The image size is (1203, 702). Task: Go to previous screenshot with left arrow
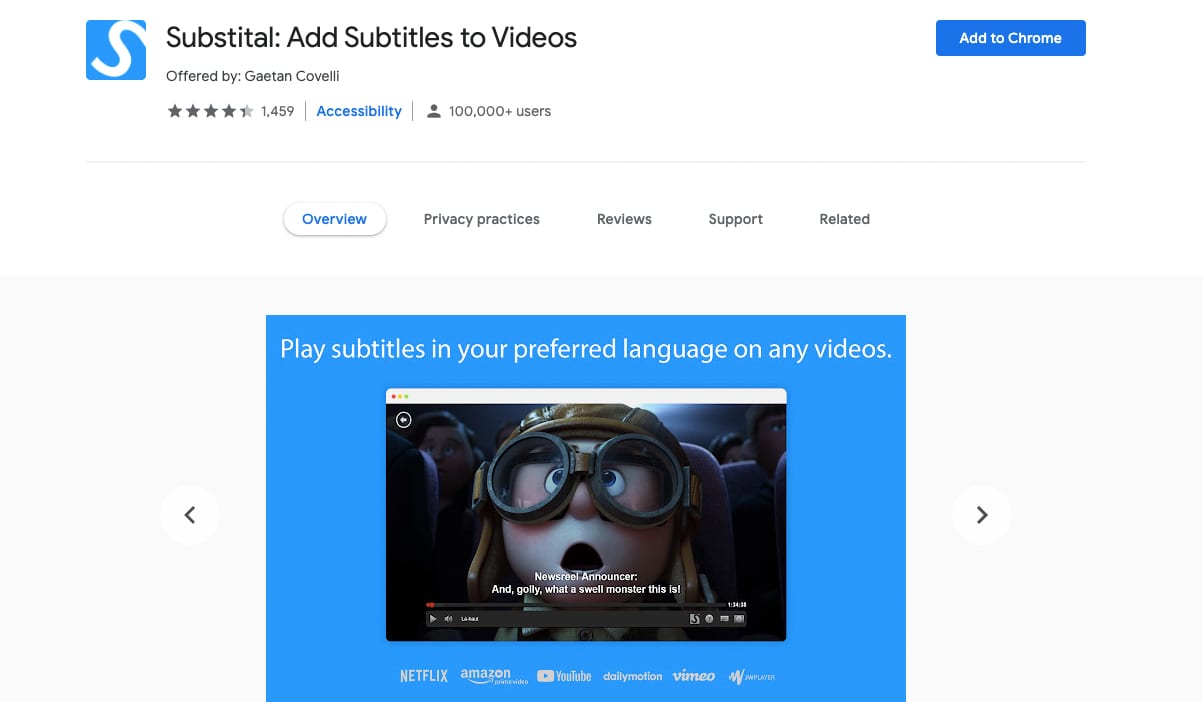point(189,515)
